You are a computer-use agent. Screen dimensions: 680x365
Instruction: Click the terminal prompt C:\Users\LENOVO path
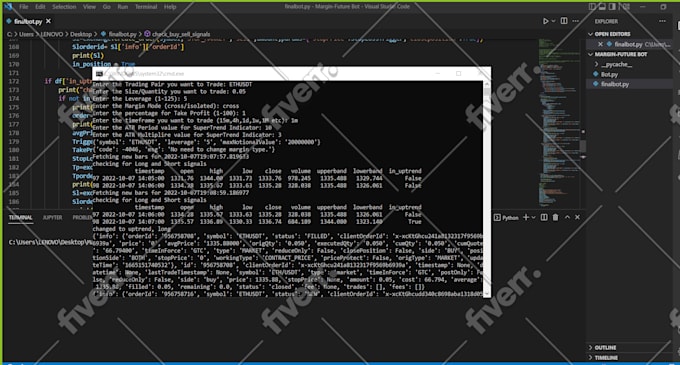click(50, 242)
